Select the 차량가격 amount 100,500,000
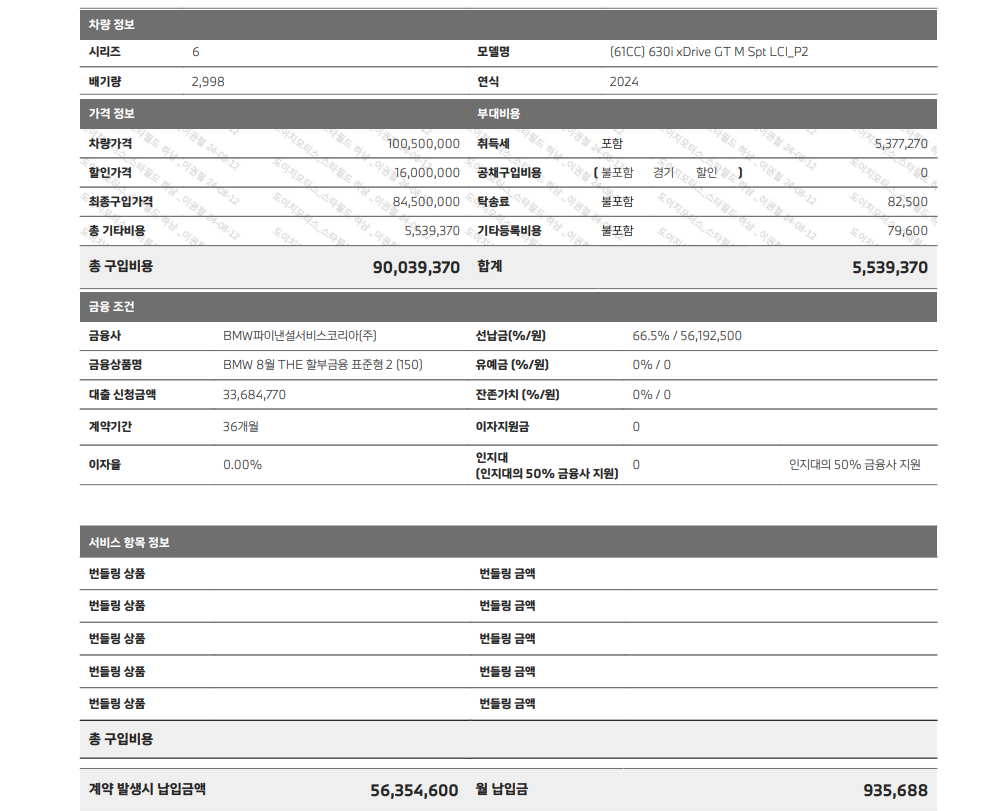 click(423, 144)
